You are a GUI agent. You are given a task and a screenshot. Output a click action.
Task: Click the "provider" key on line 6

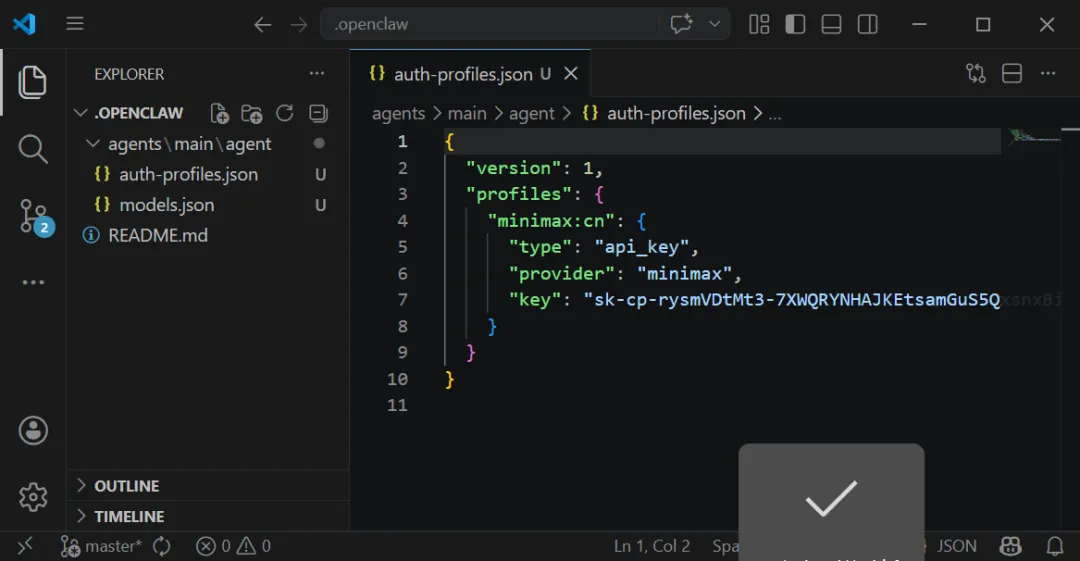tap(561, 274)
